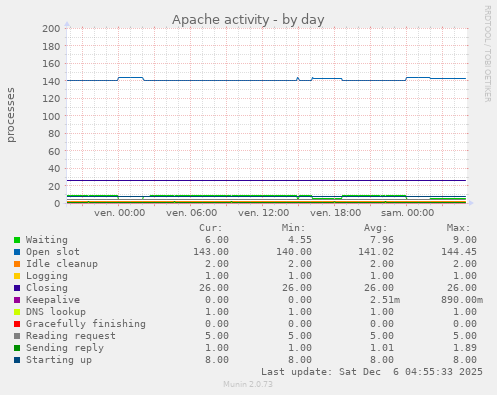This screenshot has height=395, width=497.
Task: Click the "Last update" timestamp line
Action: (372, 372)
